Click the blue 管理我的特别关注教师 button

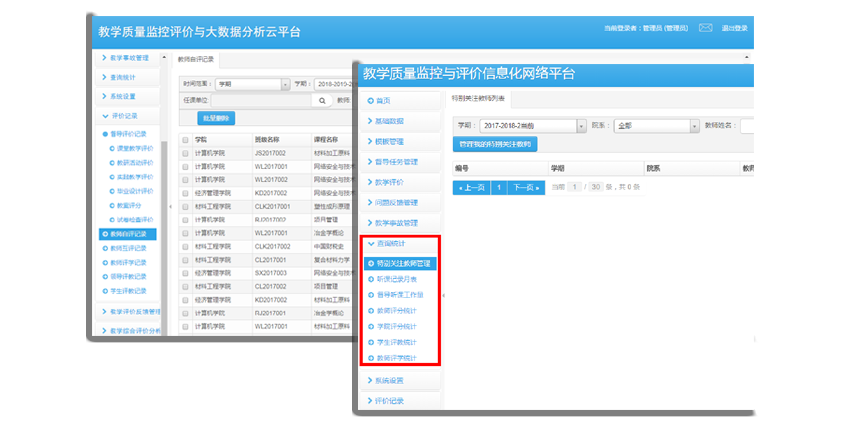pos(495,145)
